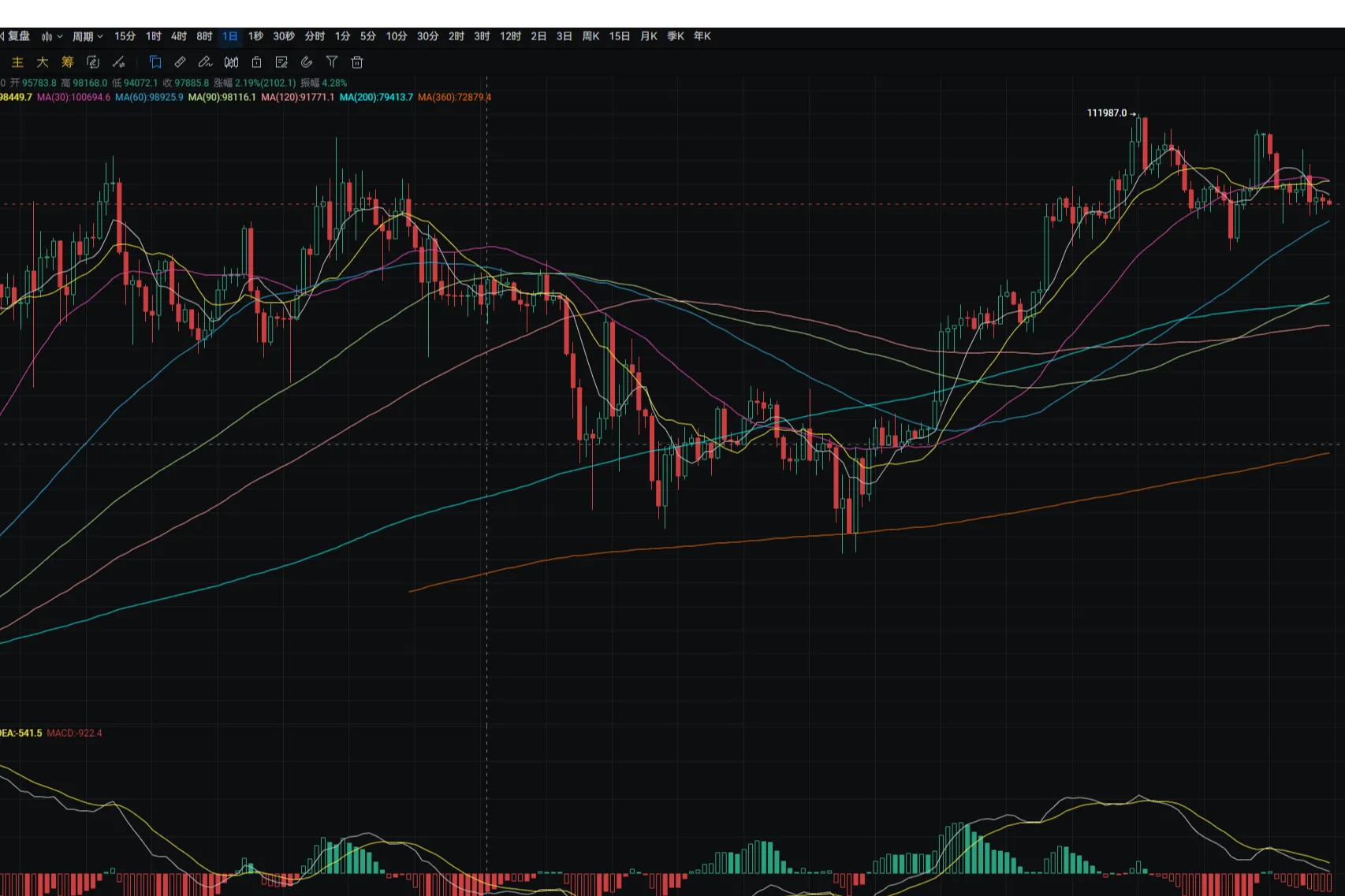
Task: Open the funnel filter icon
Action: click(332, 62)
